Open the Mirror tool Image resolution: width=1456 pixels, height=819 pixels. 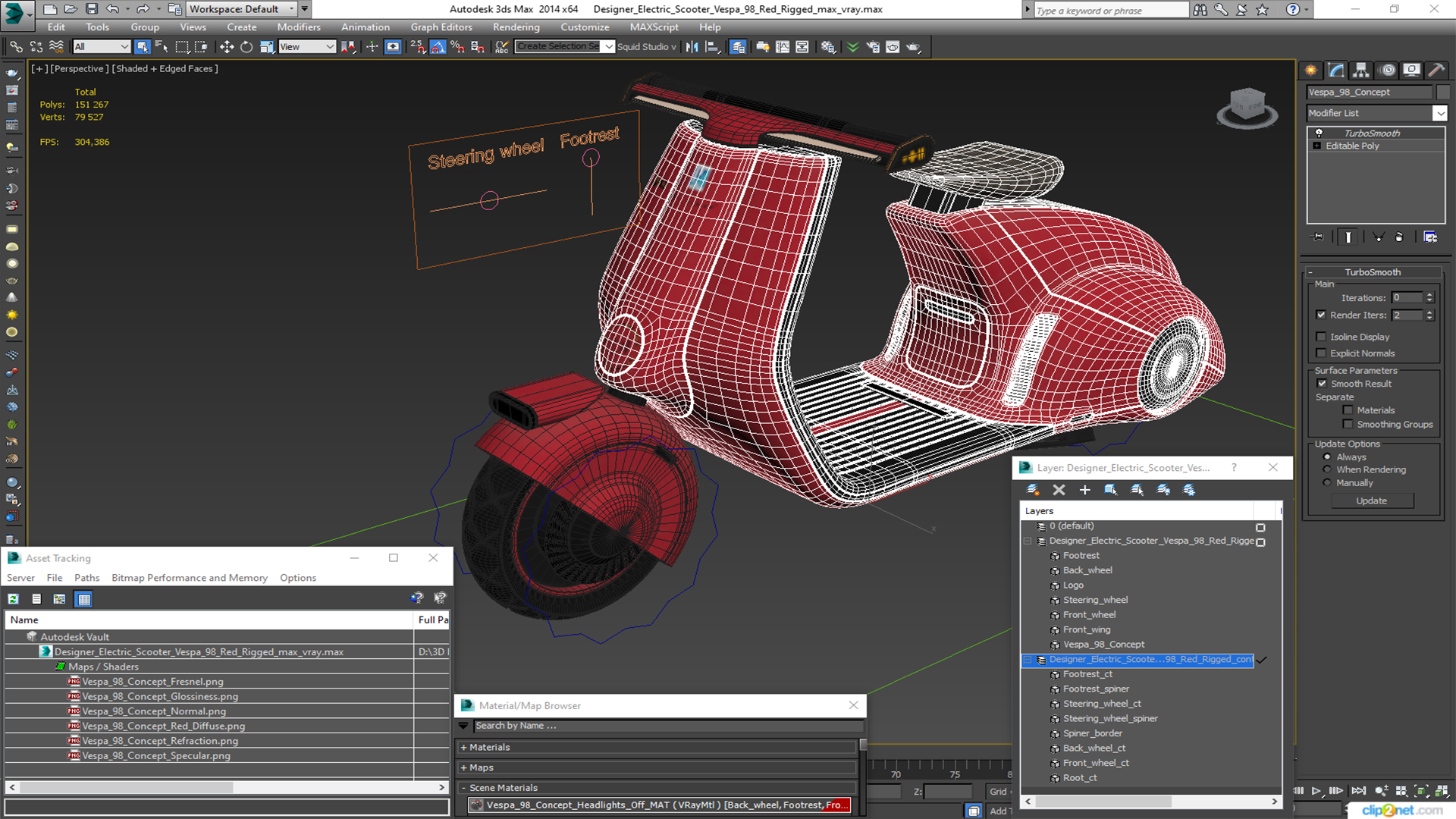[x=692, y=47]
